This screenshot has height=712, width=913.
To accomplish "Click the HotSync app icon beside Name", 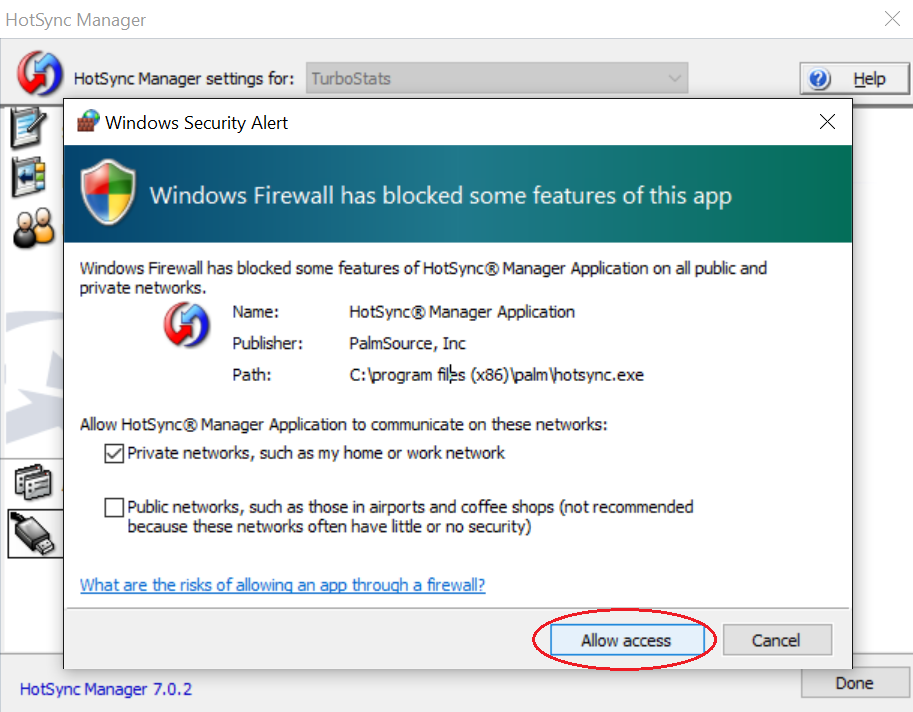I will click(186, 325).
